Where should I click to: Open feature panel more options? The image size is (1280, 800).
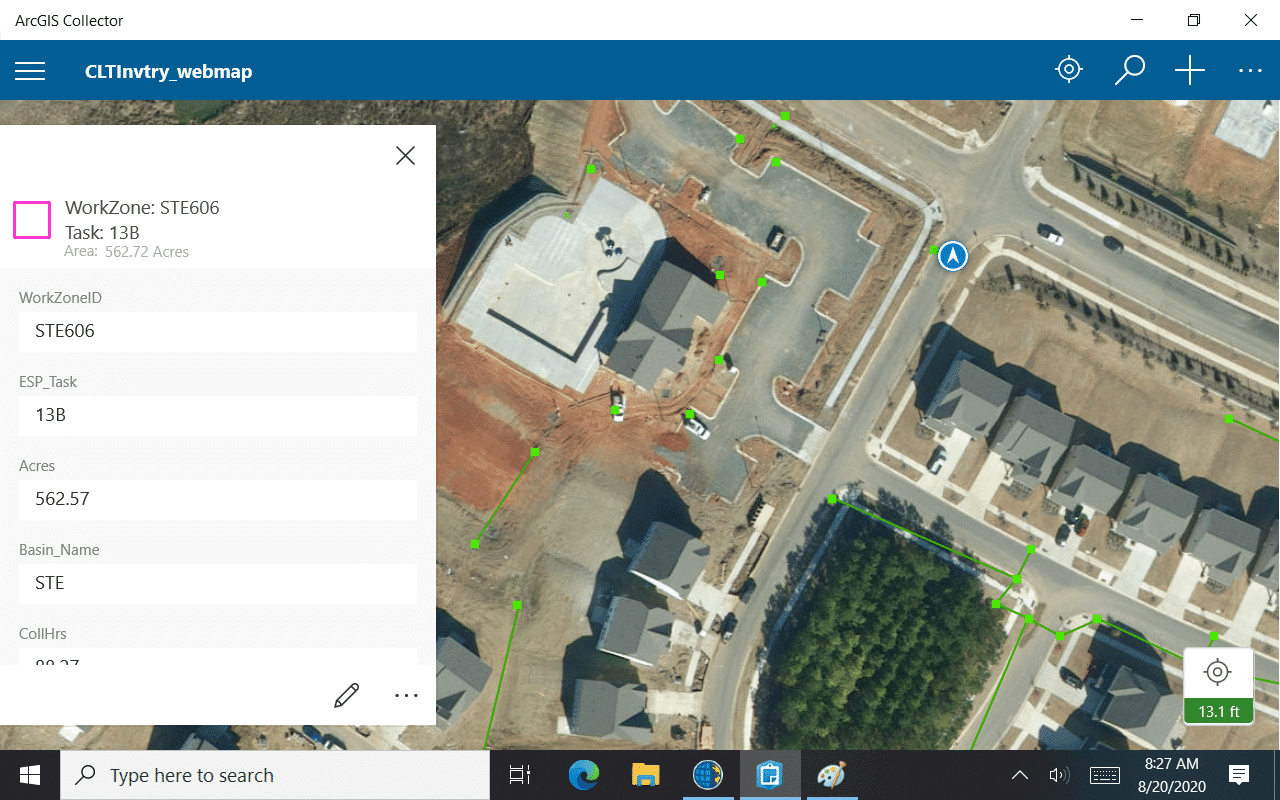pos(406,696)
